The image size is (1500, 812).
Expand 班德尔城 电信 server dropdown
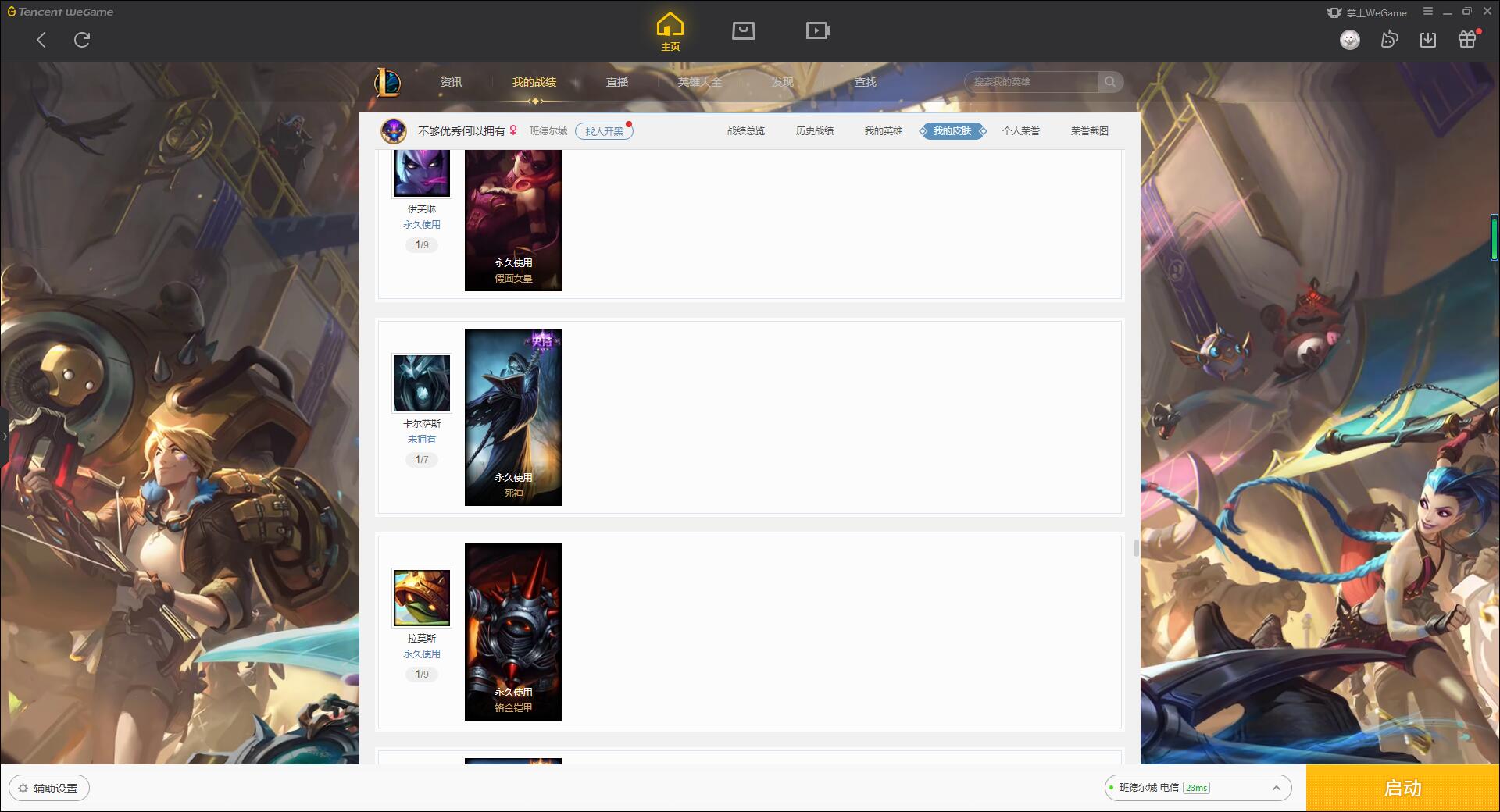pyautogui.click(x=1198, y=788)
